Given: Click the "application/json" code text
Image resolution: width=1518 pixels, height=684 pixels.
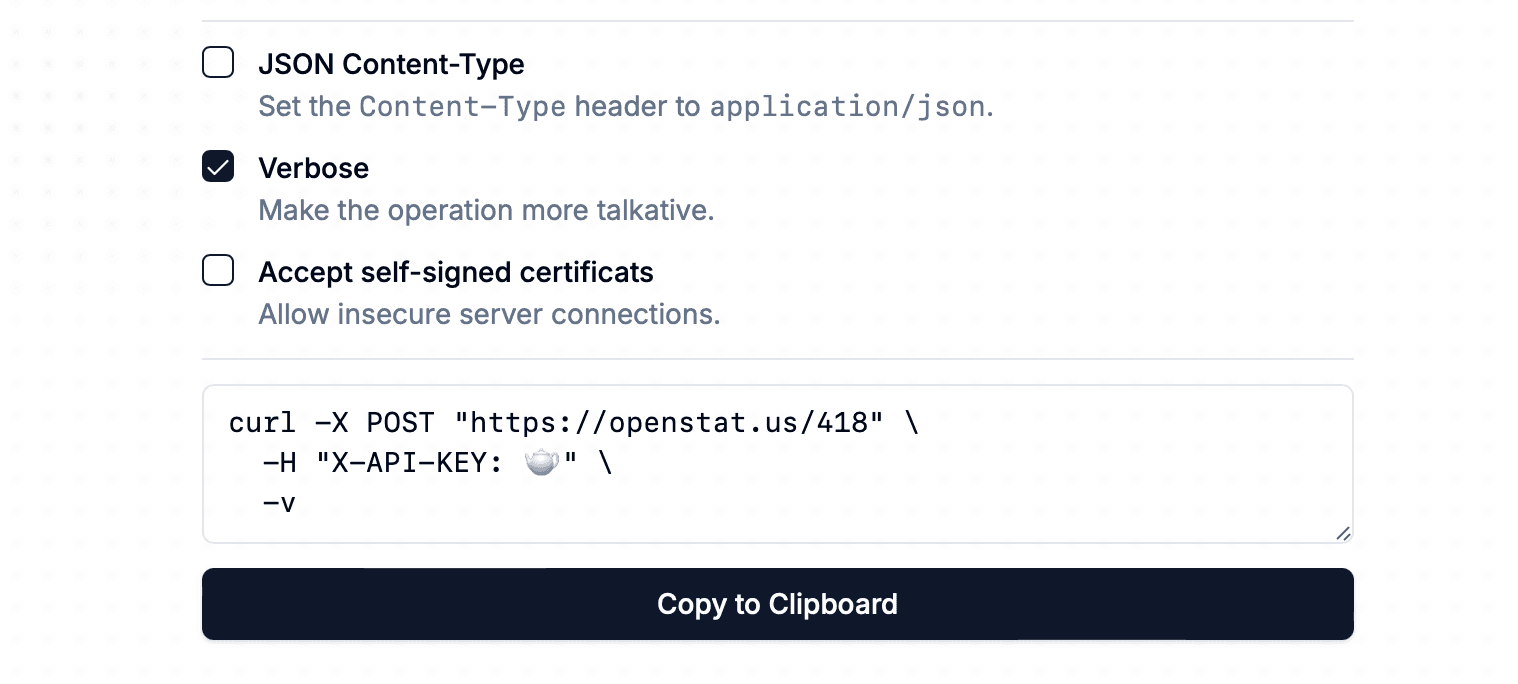Looking at the screenshot, I should 847,107.
